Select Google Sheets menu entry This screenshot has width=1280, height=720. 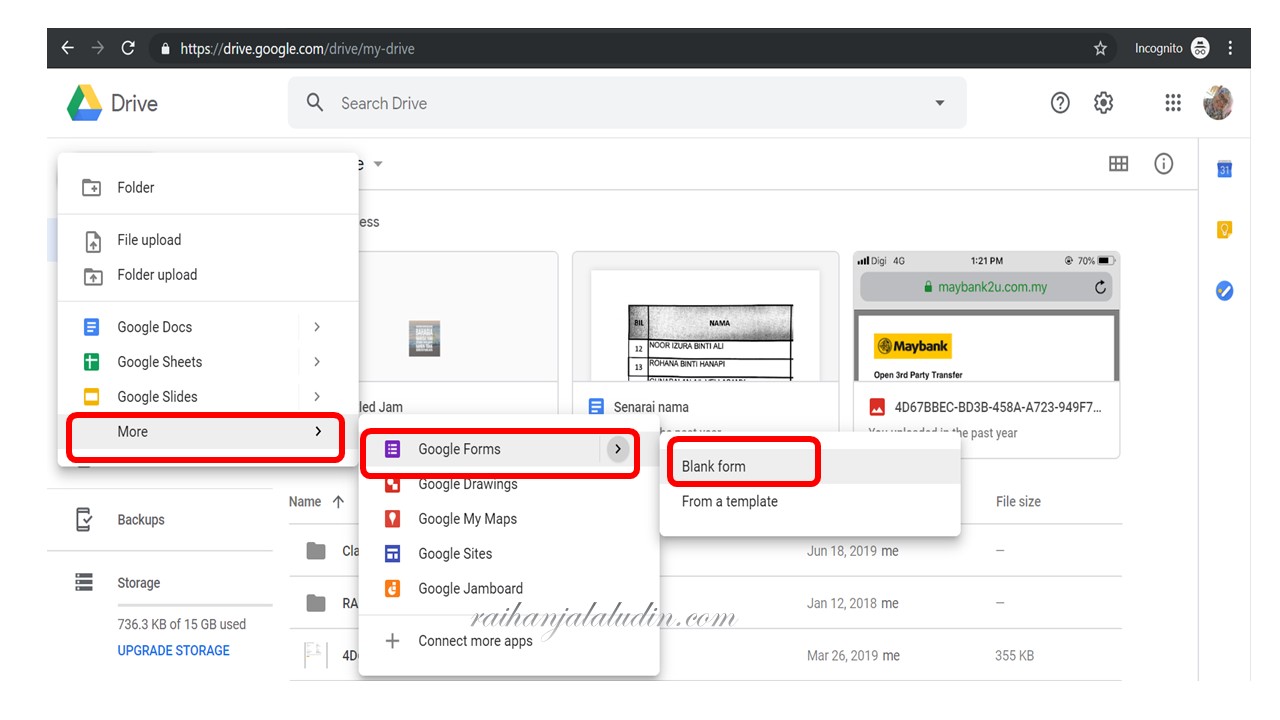tap(208, 362)
